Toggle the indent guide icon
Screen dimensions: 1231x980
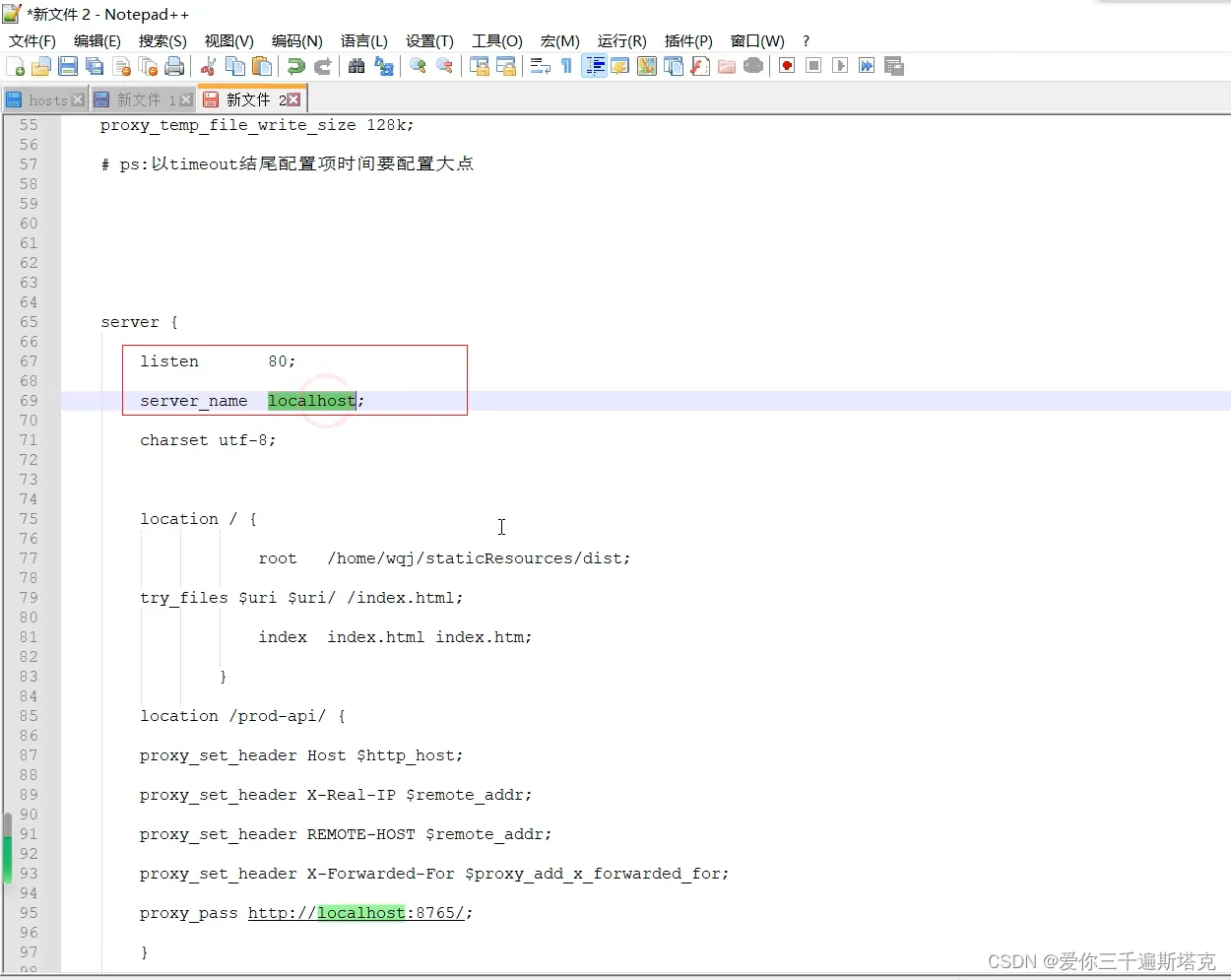pos(594,66)
